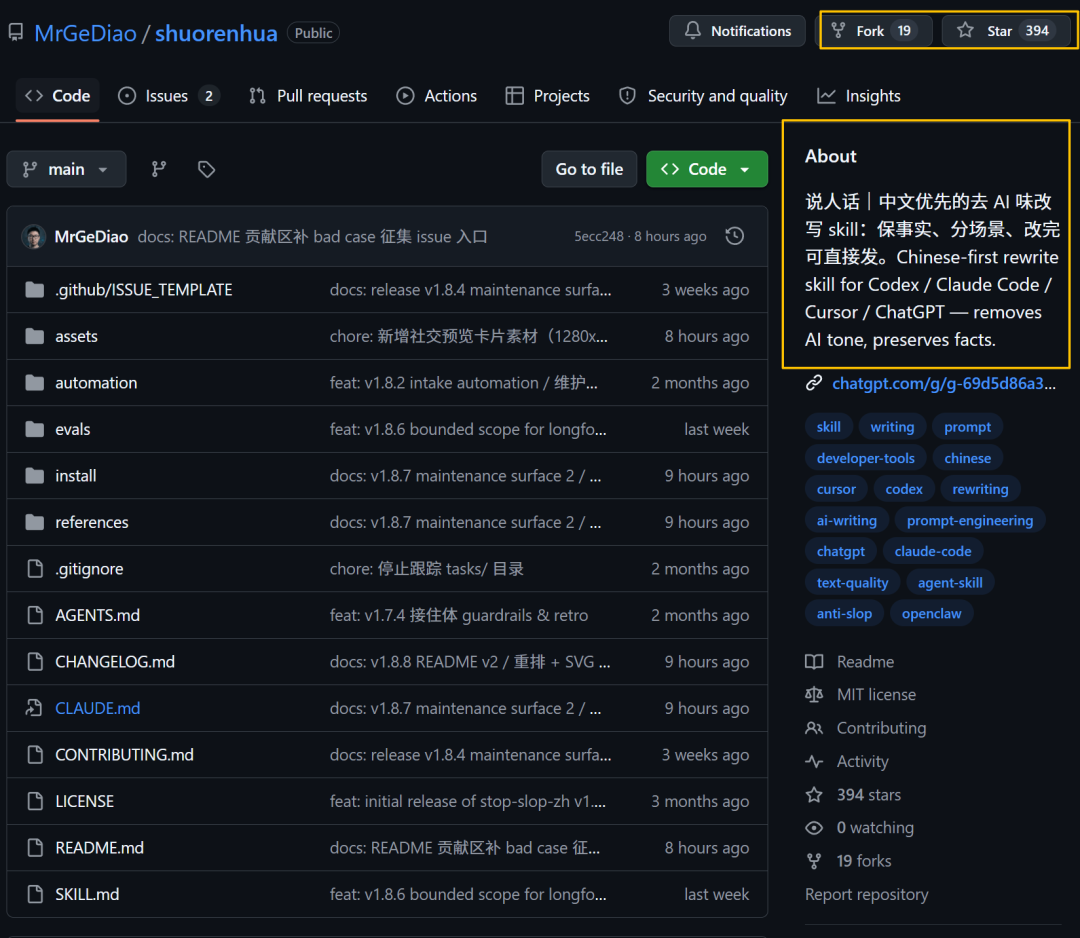Open the main branch dropdown

(x=66, y=169)
